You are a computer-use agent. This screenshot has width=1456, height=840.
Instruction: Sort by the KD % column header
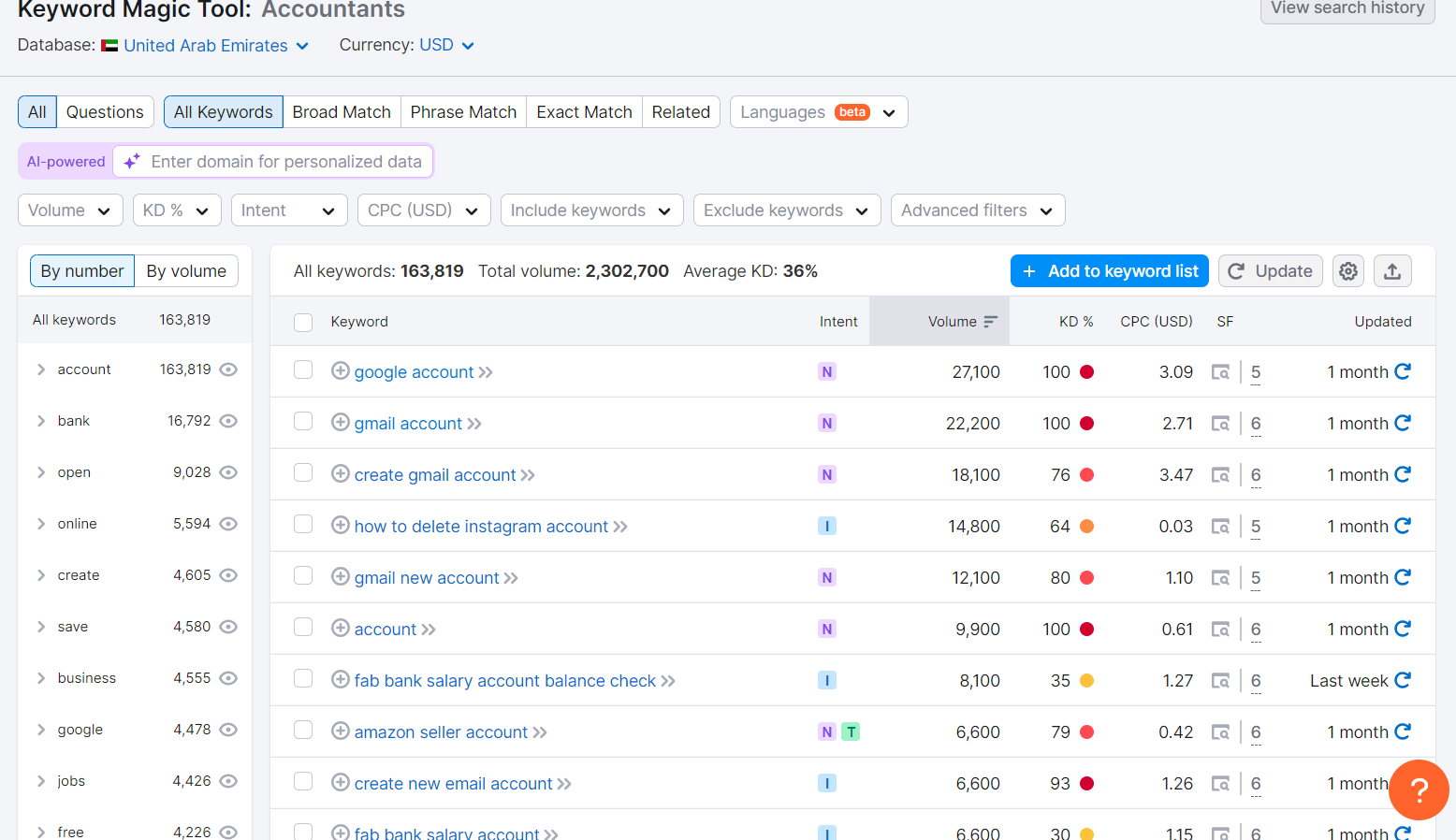(1076, 322)
